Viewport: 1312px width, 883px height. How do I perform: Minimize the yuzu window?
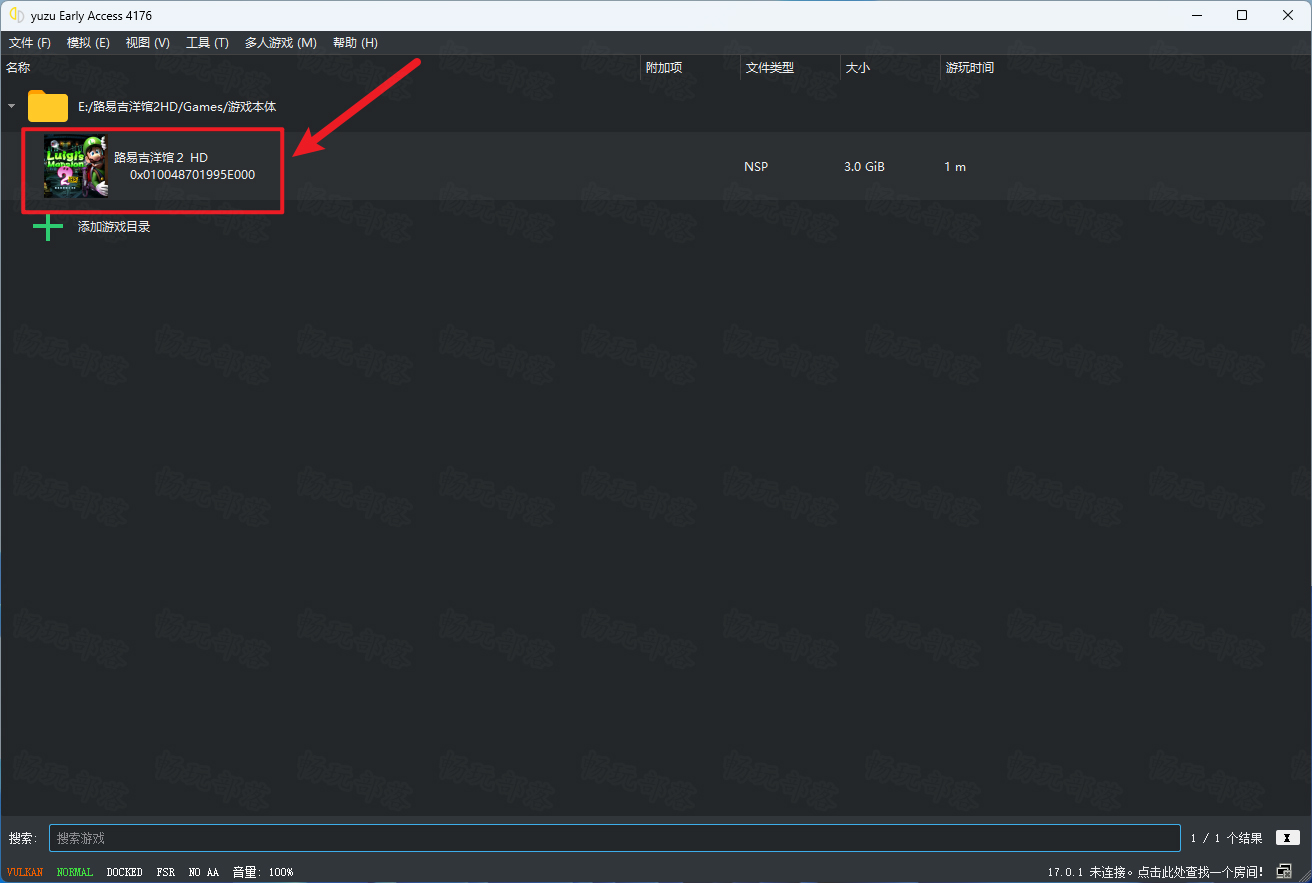pyautogui.click(x=1196, y=15)
